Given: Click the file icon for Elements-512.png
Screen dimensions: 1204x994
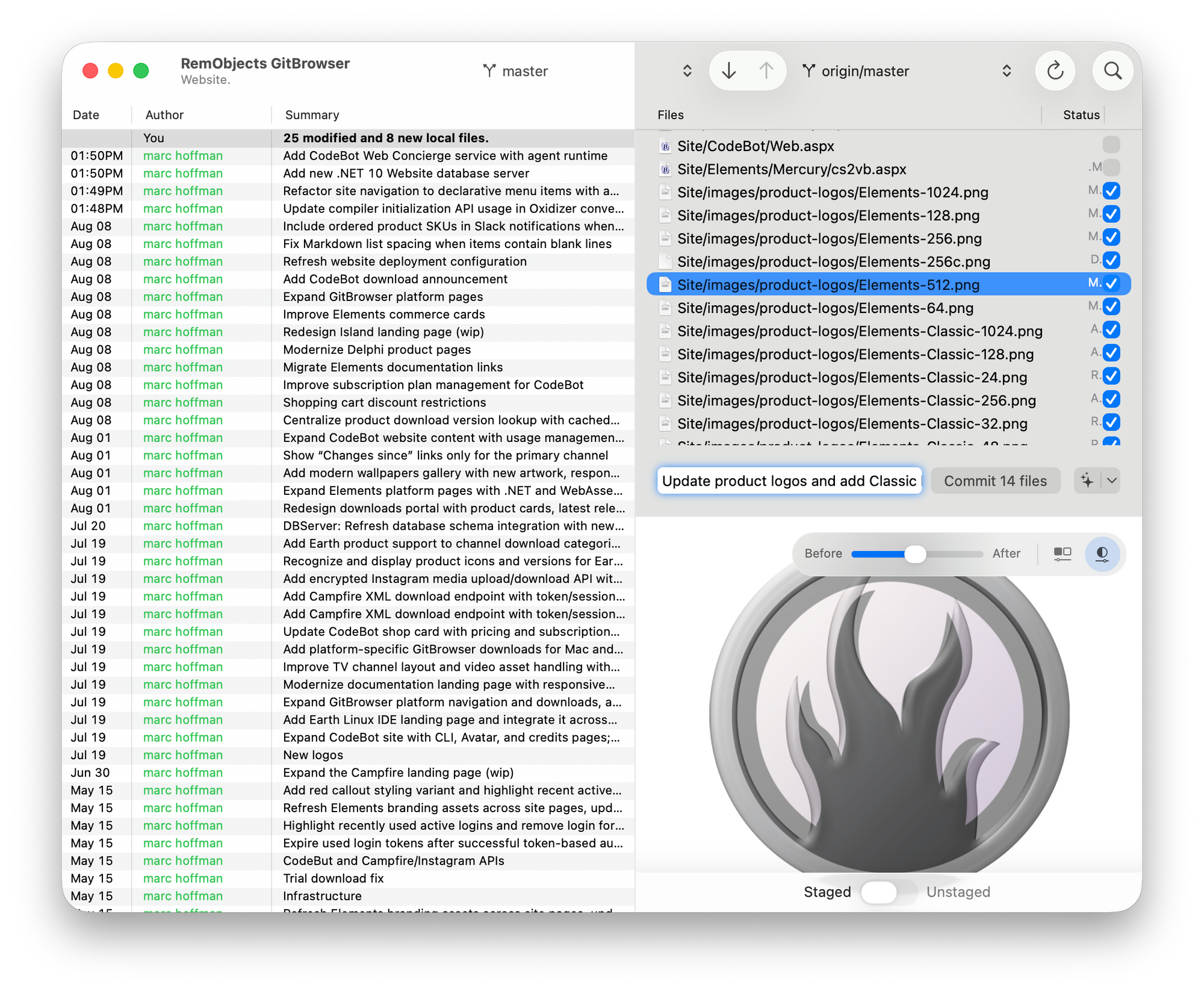Looking at the screenshot, I should point(665,285).
